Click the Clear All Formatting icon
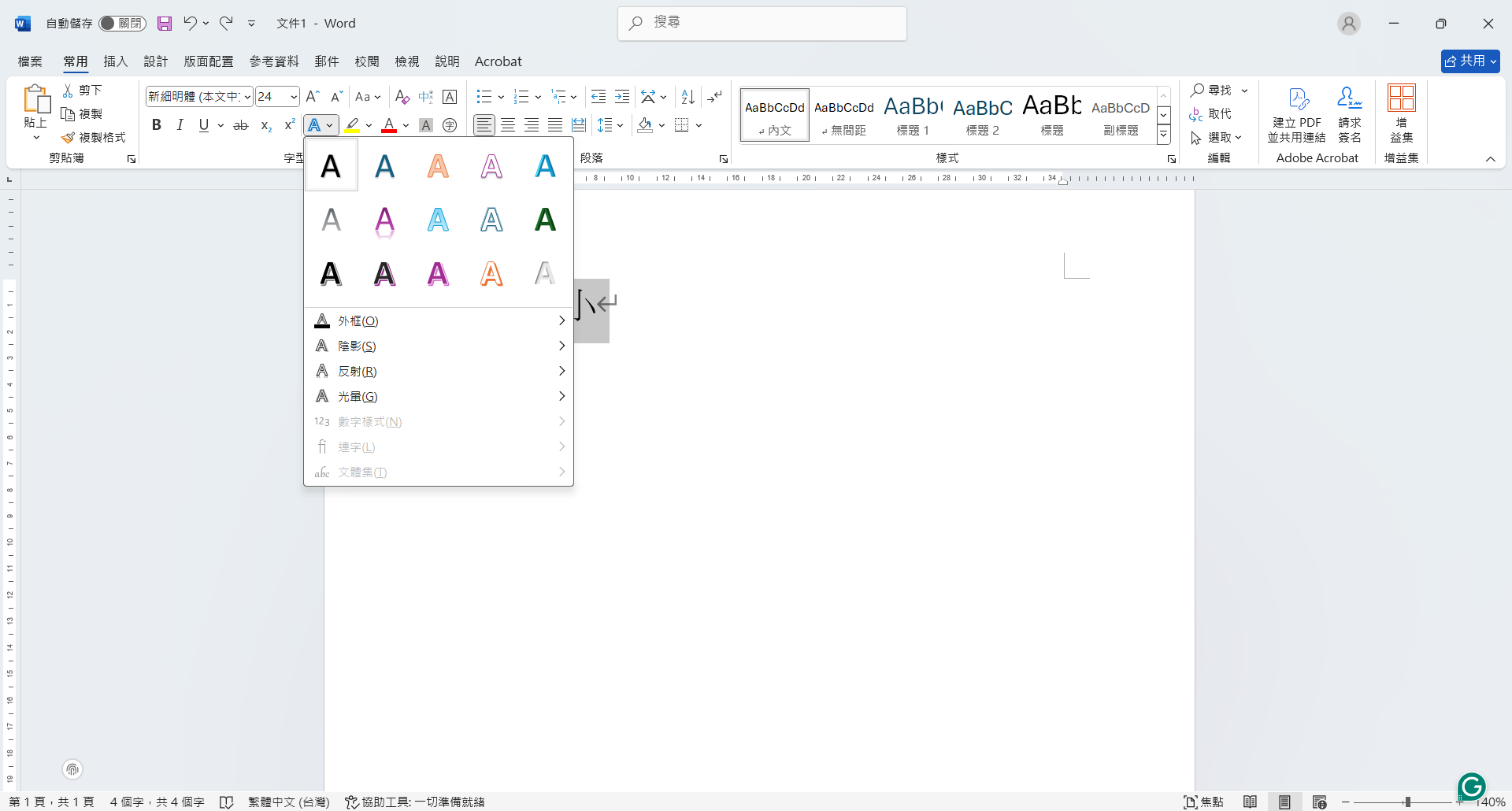 [402, 97]
